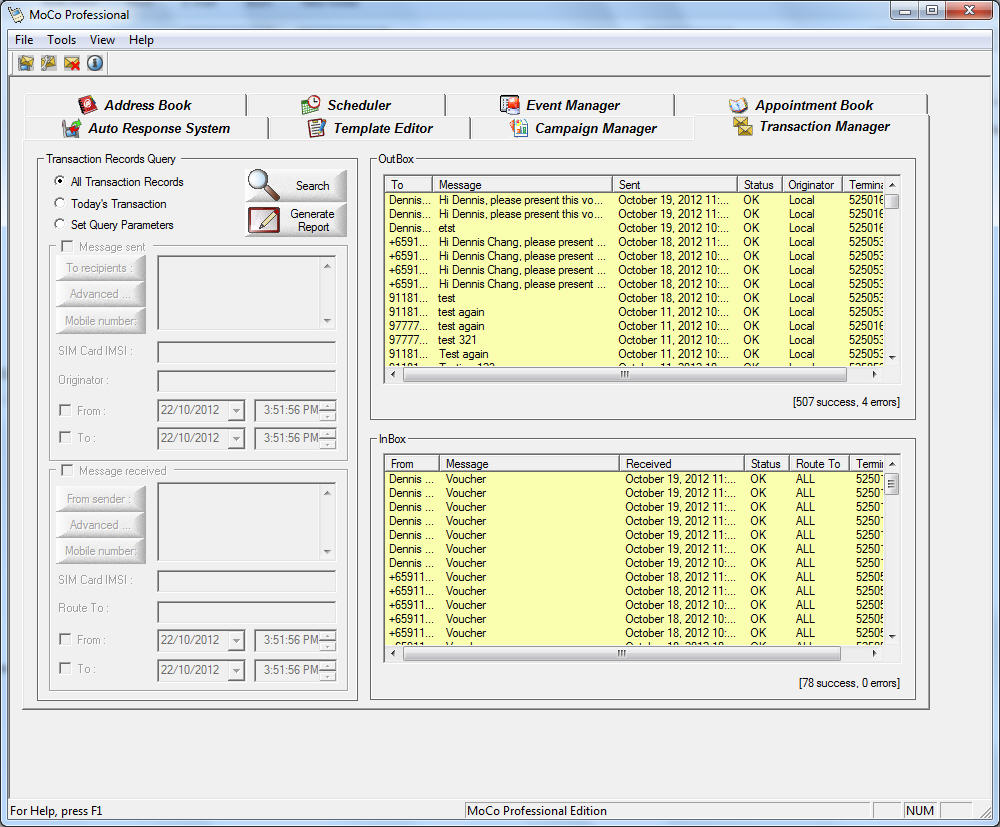Open the File menu

coord(24,40)
